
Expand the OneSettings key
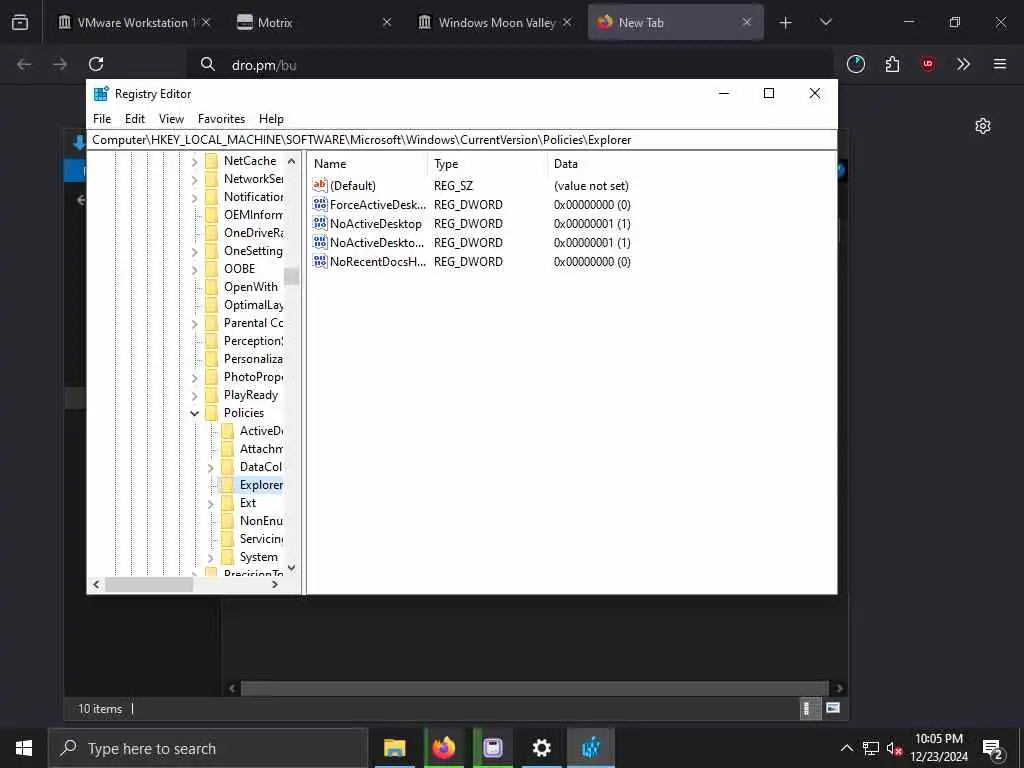[x=195, y=251]
